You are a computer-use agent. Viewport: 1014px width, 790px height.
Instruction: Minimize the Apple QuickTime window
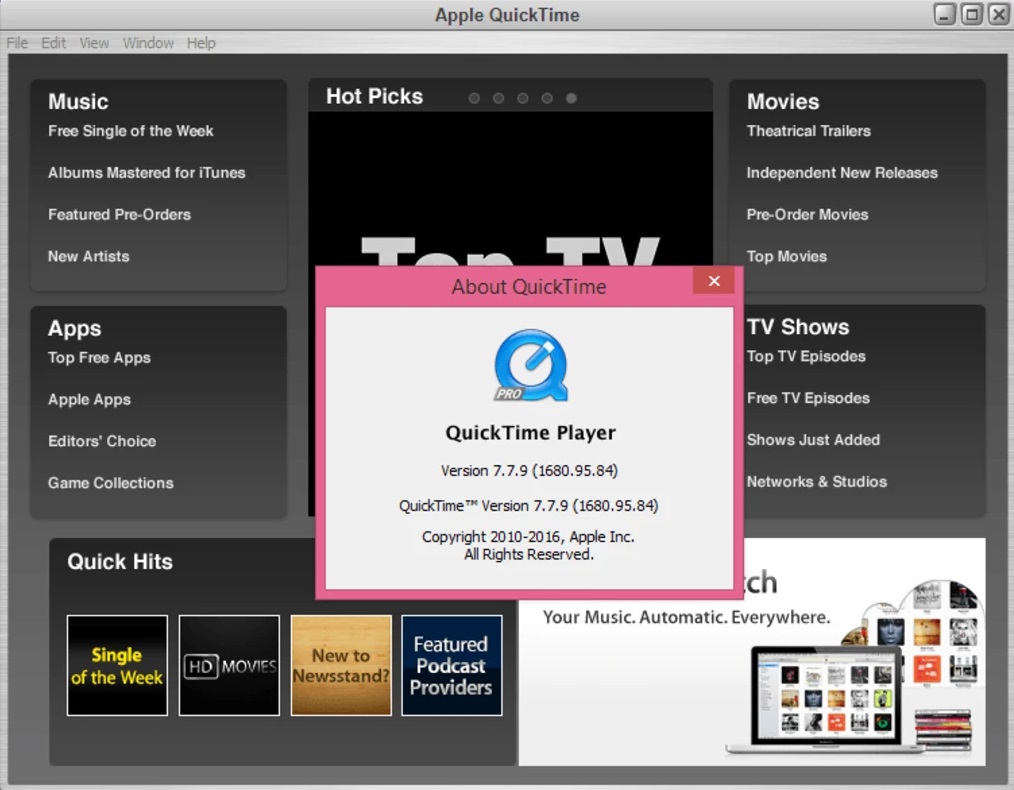(945, 15)
